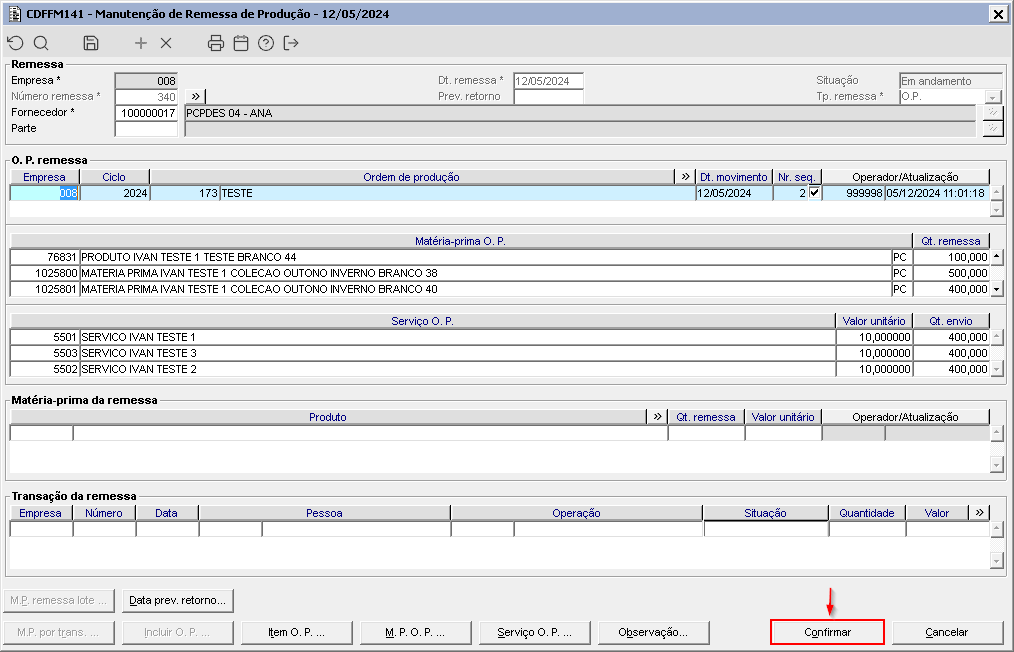Click the » header in O.P. remessa grid

coord(685,177)
